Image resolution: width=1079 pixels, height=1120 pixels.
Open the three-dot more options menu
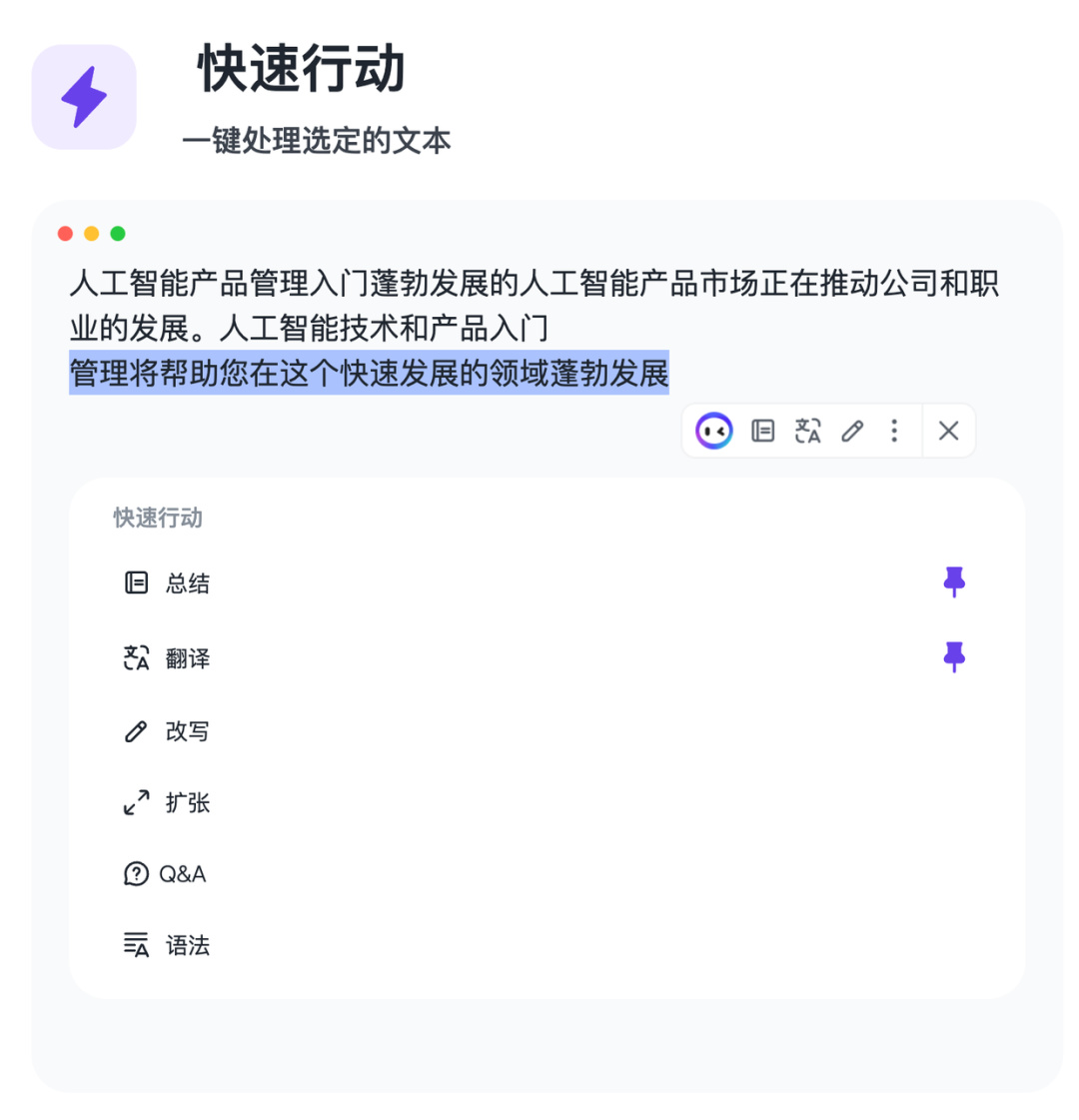point(894,431)
